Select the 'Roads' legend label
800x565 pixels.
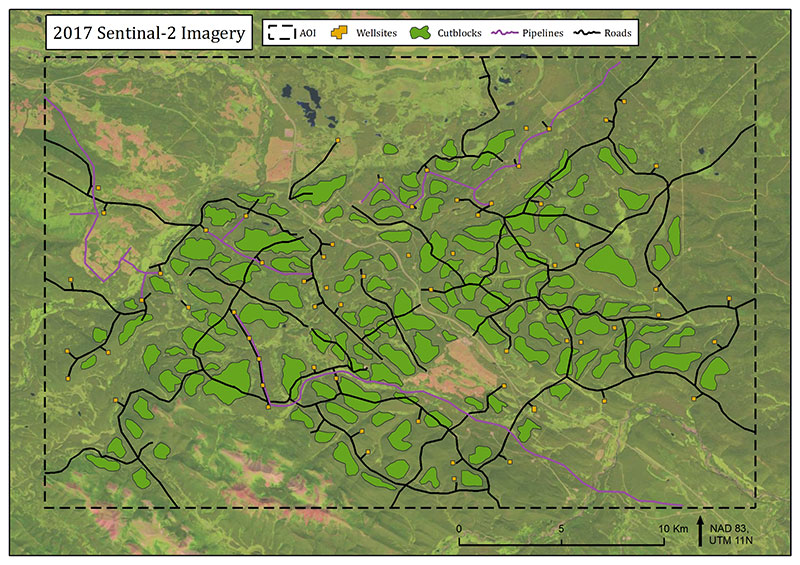pyautogui.click(x=618, y=33)
